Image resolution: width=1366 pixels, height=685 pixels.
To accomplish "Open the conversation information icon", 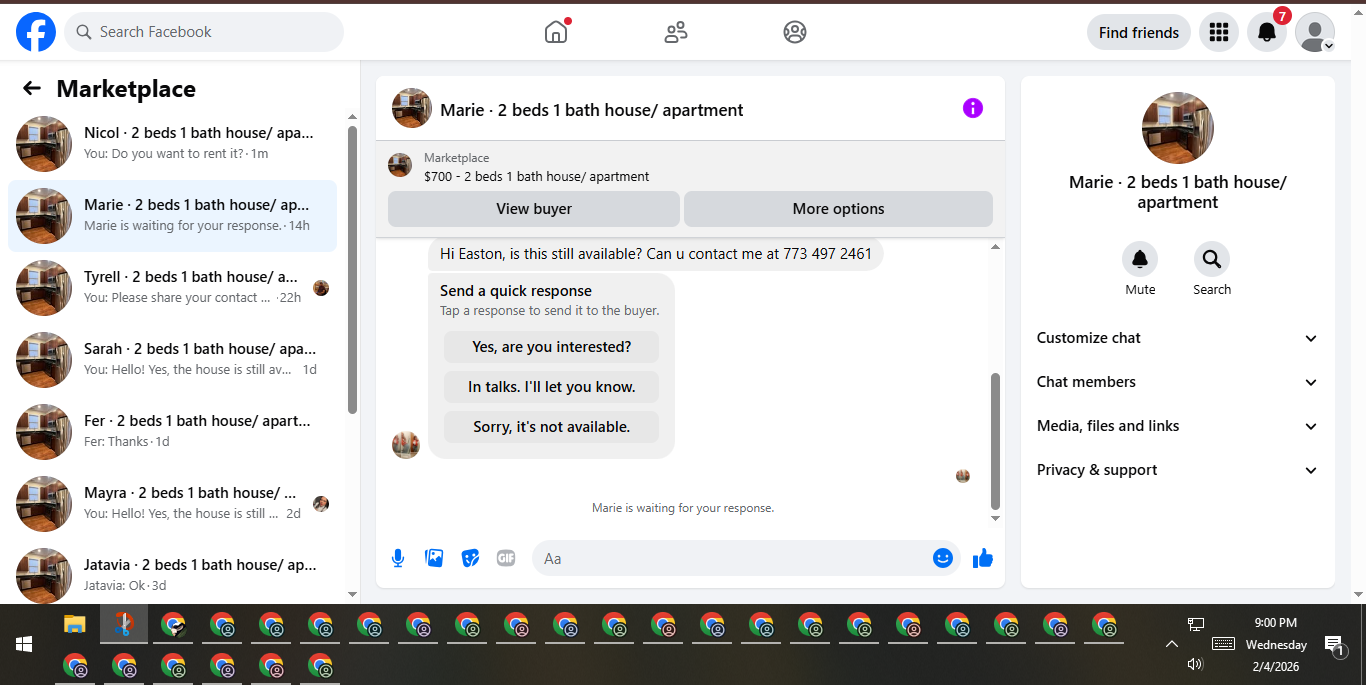I will 973,108.
